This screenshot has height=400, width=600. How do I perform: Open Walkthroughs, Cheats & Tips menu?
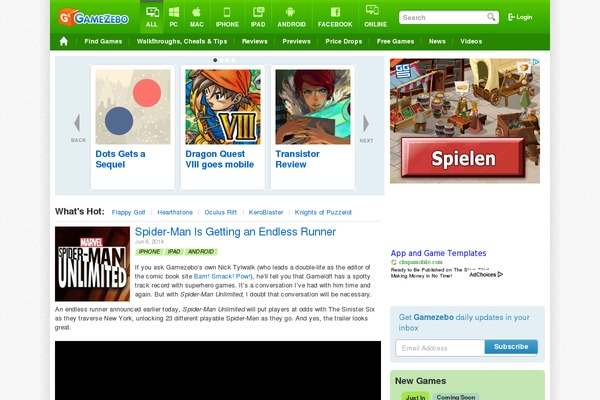point(182,41)
